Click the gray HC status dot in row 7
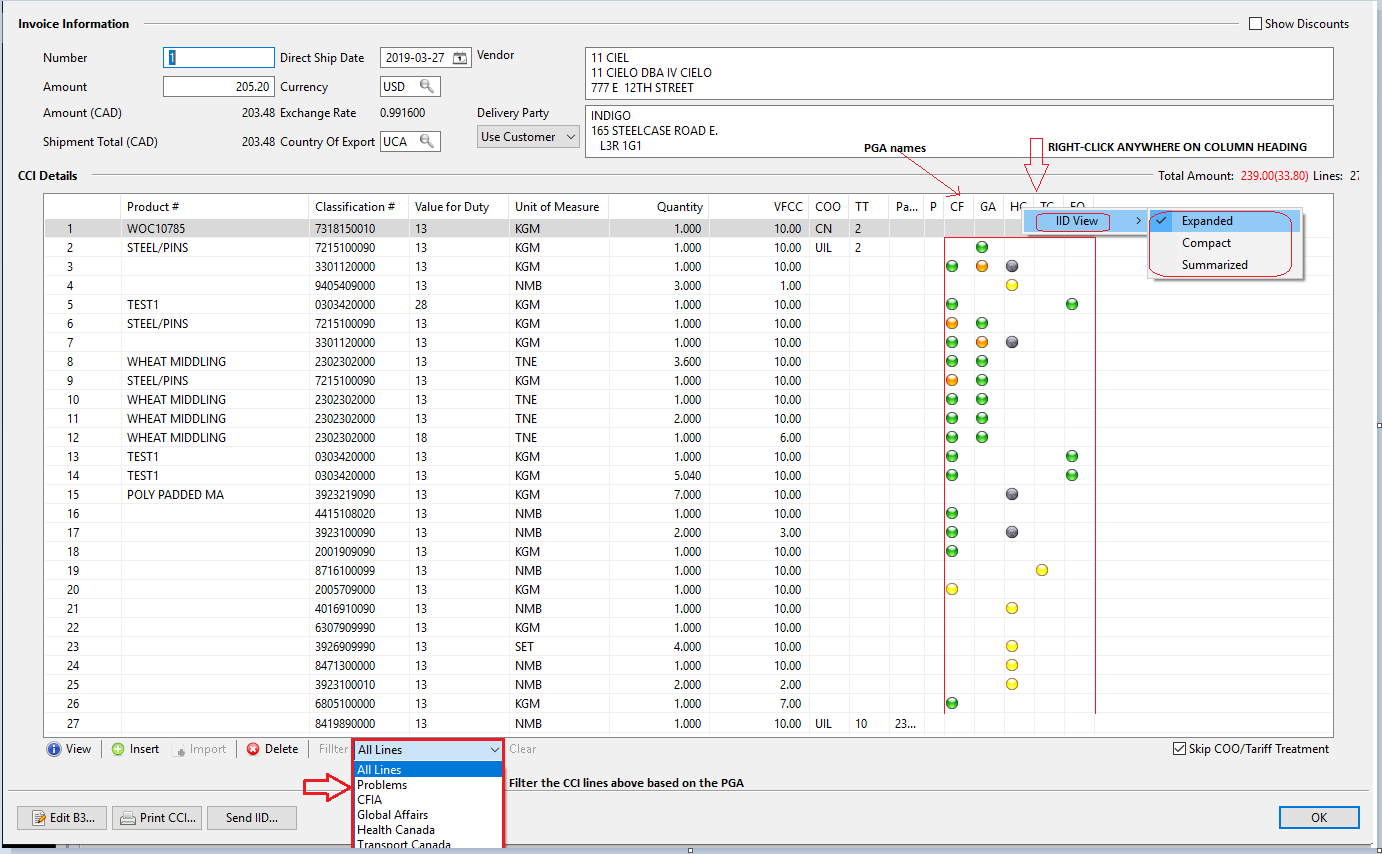The height and width of the screenshot is (854, 1382). point(1012,342)
